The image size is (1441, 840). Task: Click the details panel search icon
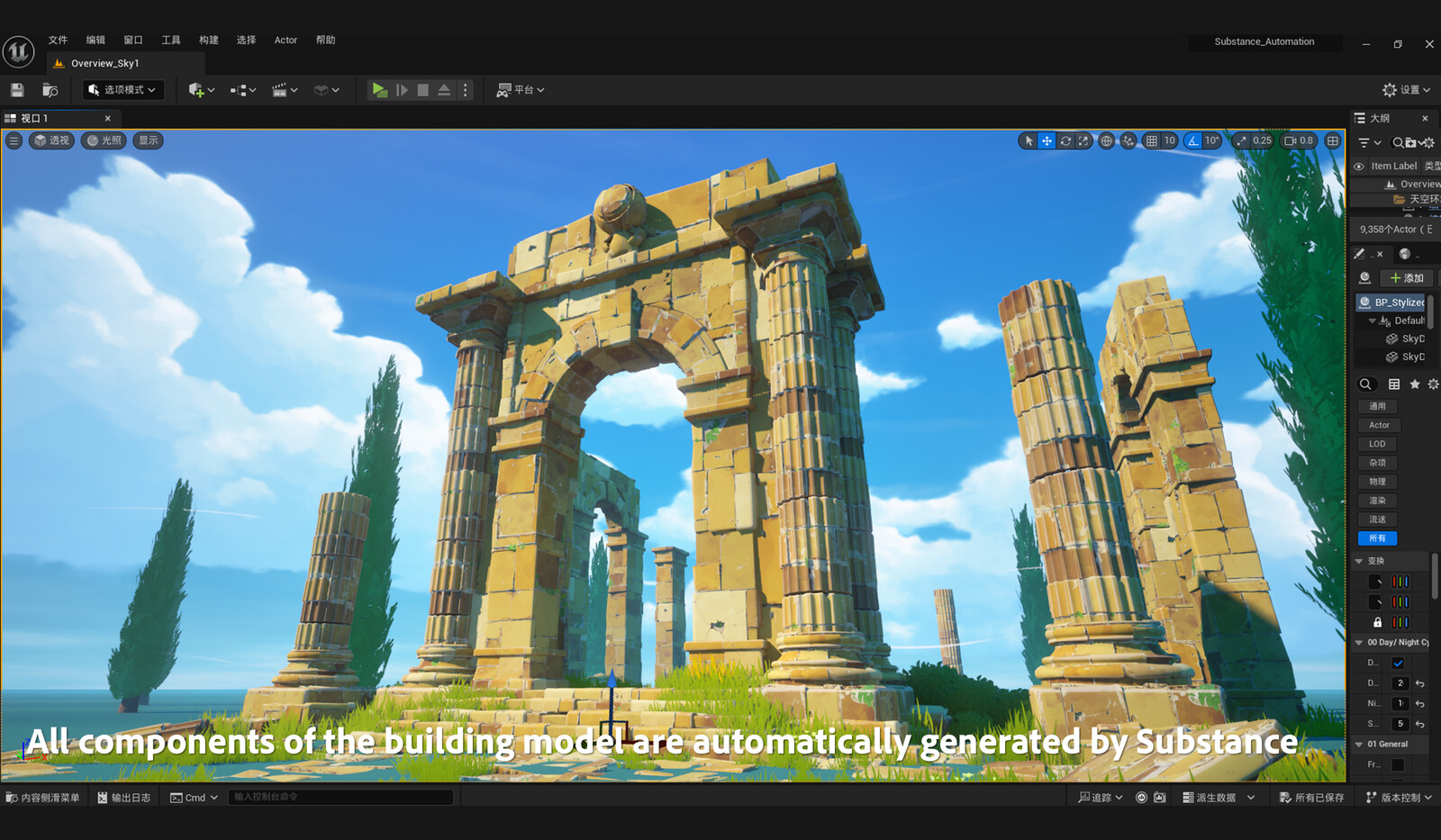tap(1365, 384)
